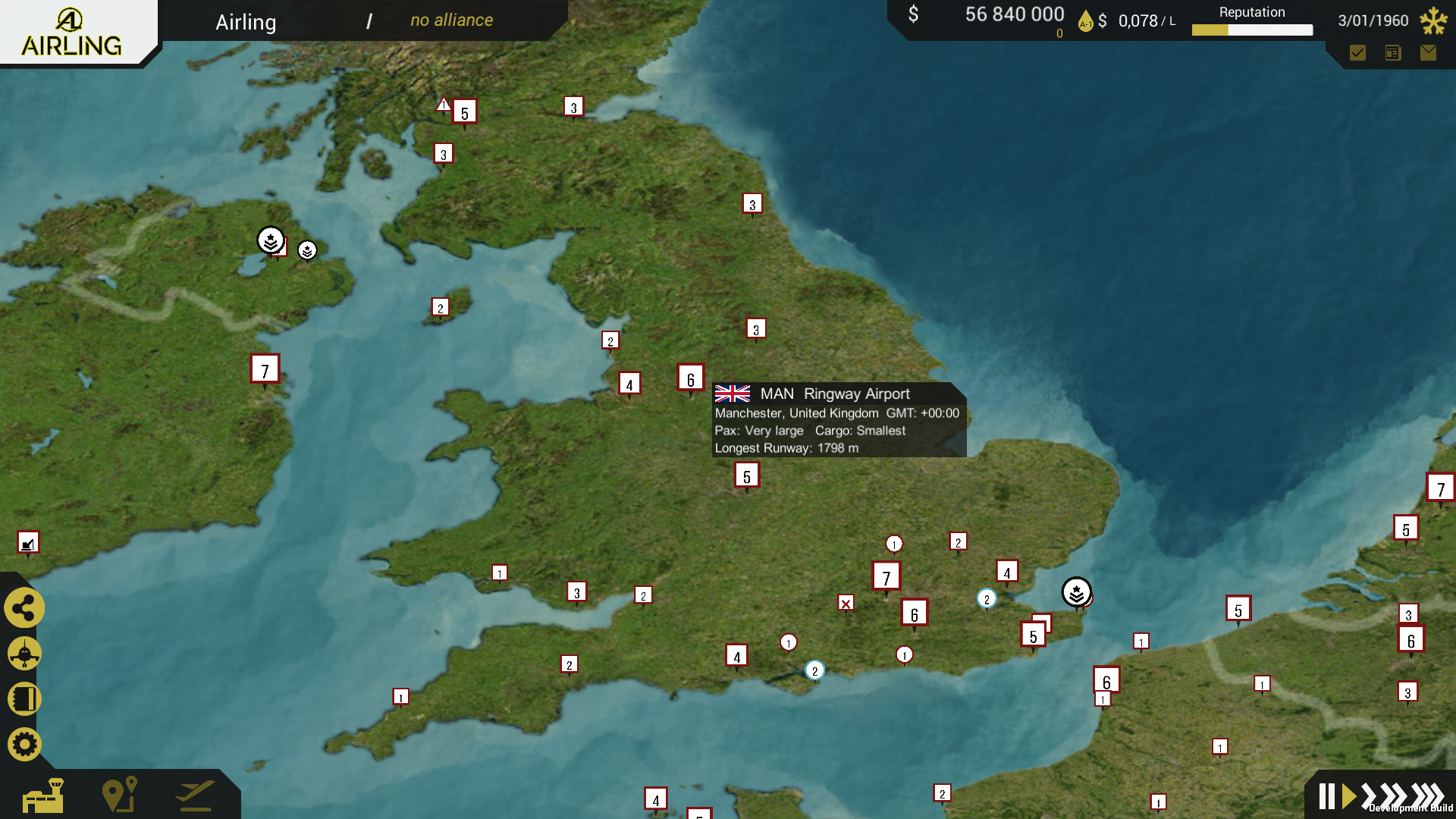Open the mail envelope notifications
This screenshot has height=819, width=1456.
point(1429,53)
